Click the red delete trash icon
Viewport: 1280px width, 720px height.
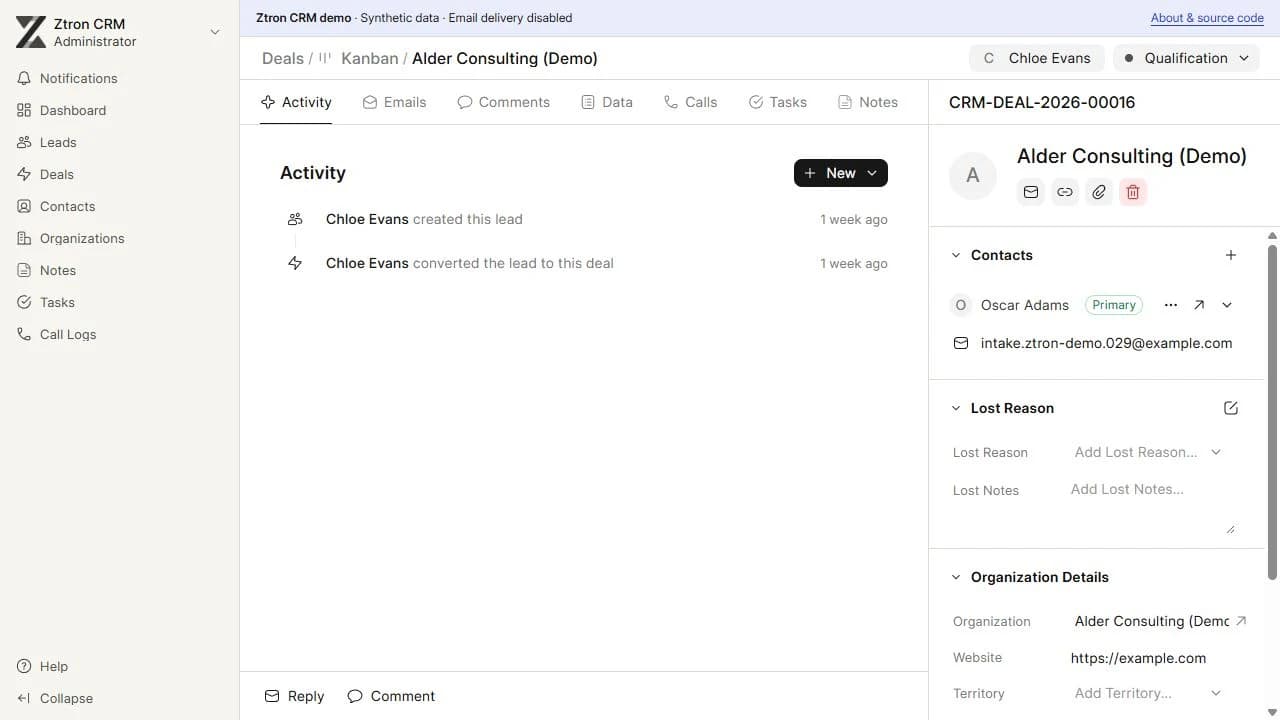coord(1133,192)
